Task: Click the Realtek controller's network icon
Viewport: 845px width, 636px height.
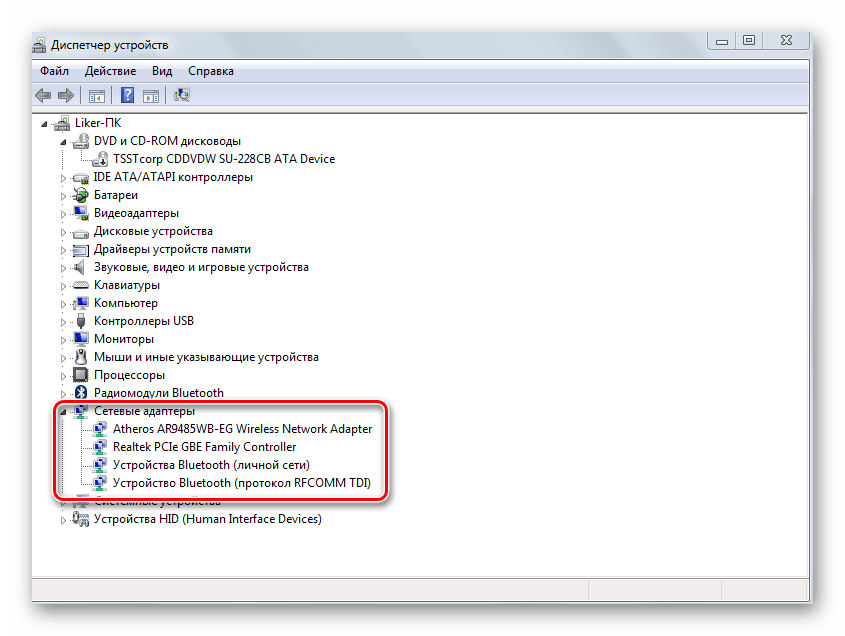Action: pos(100,447)
